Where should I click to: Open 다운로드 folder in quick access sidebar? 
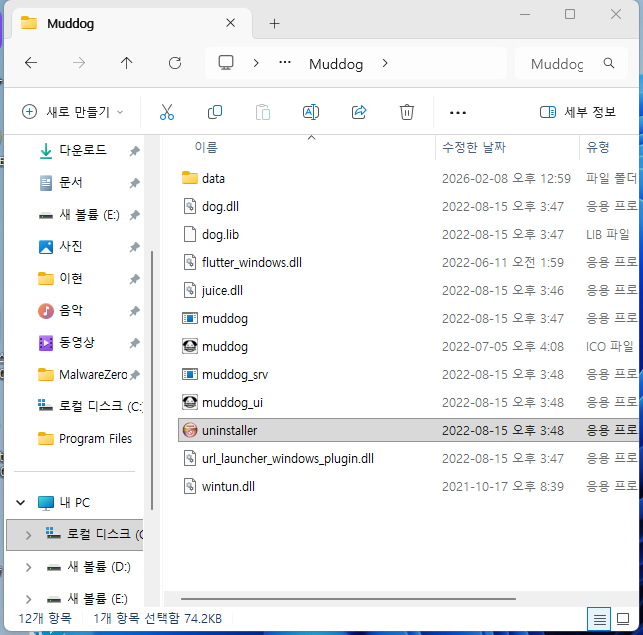click(x=84, y=151)
